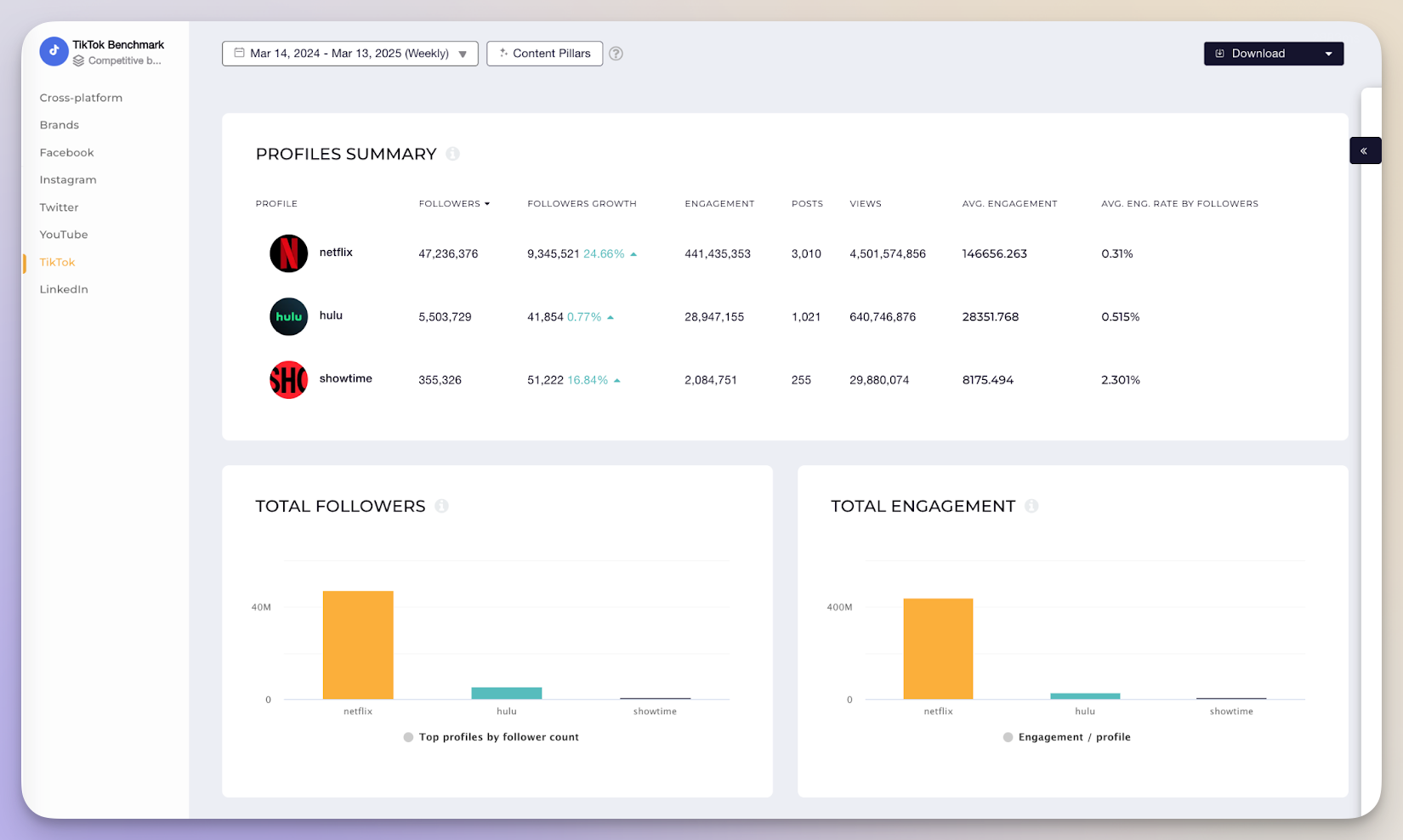Click the calendar icon in date range picker
Viewport: 1403px width, 840px height.
[x=240, y=53]
